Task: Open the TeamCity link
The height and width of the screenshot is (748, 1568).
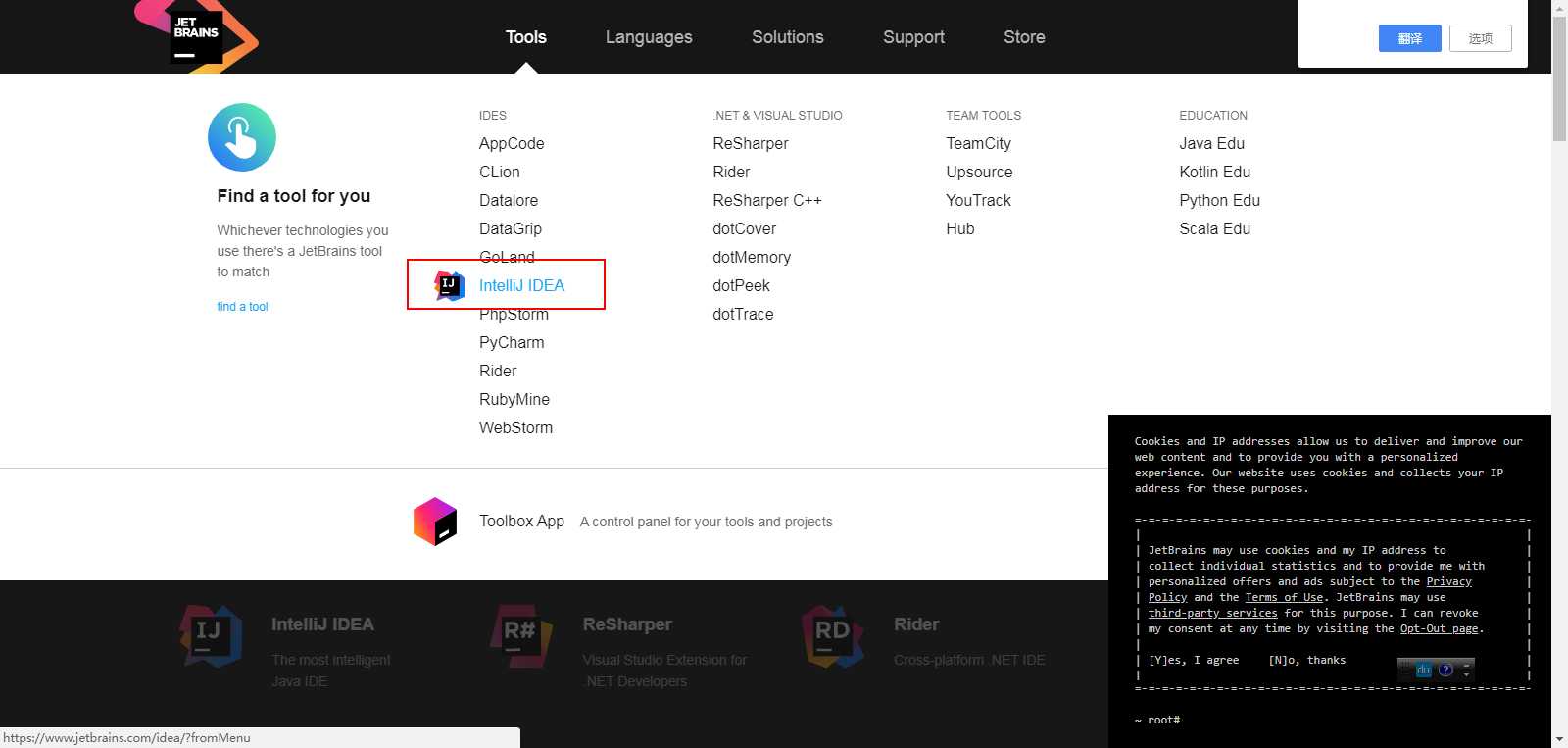Action: [978, 143]
